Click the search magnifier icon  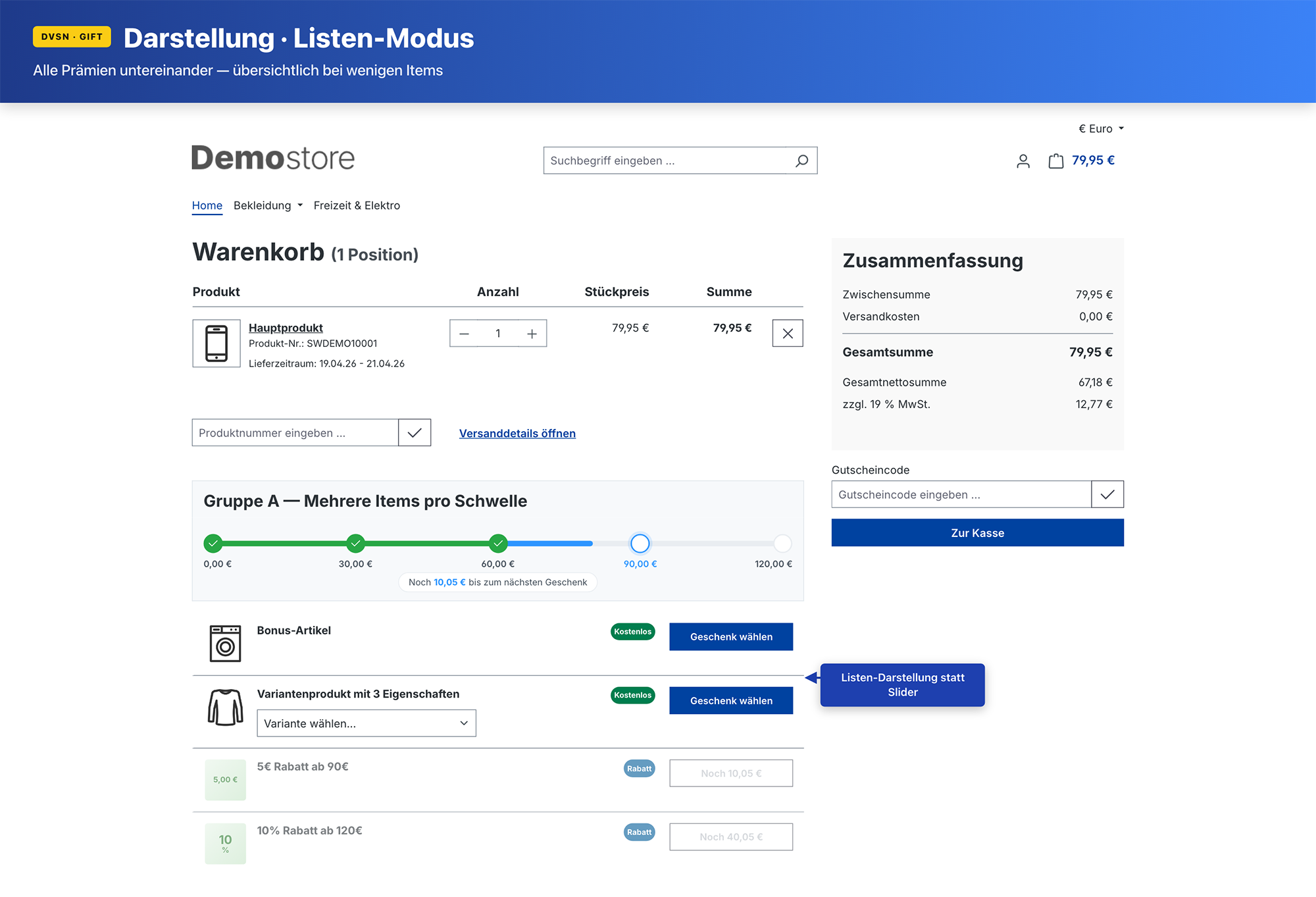pos(801,161)
